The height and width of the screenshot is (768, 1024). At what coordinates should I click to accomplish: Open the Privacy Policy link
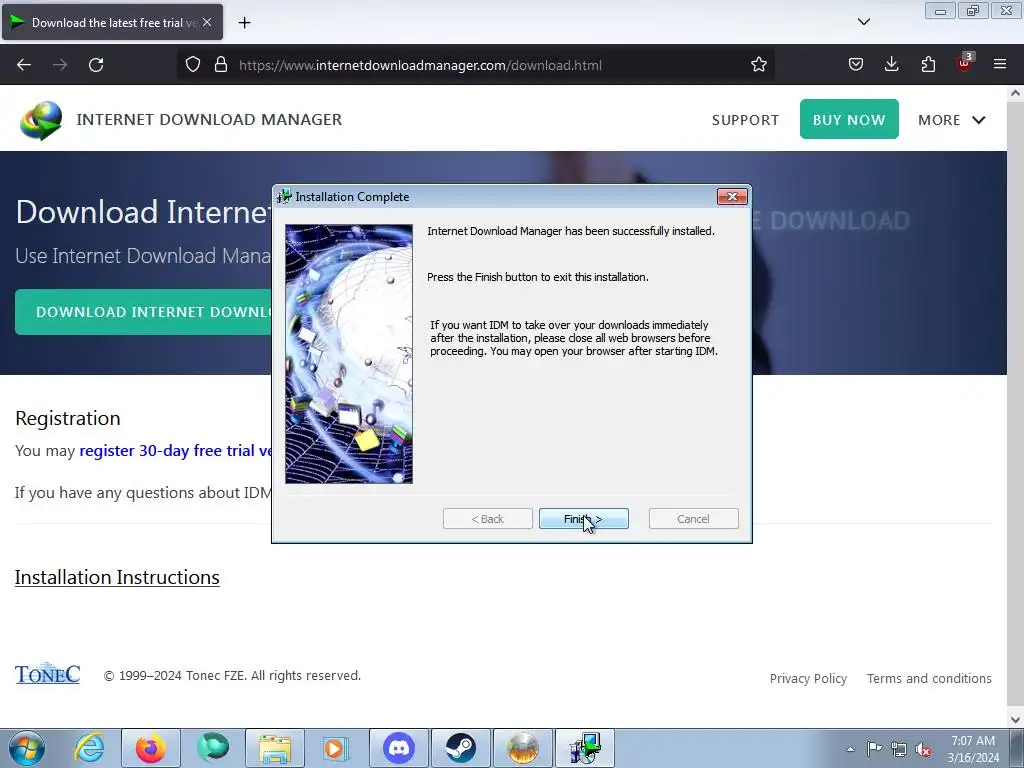pyautogui.click(x=808, y=679)
